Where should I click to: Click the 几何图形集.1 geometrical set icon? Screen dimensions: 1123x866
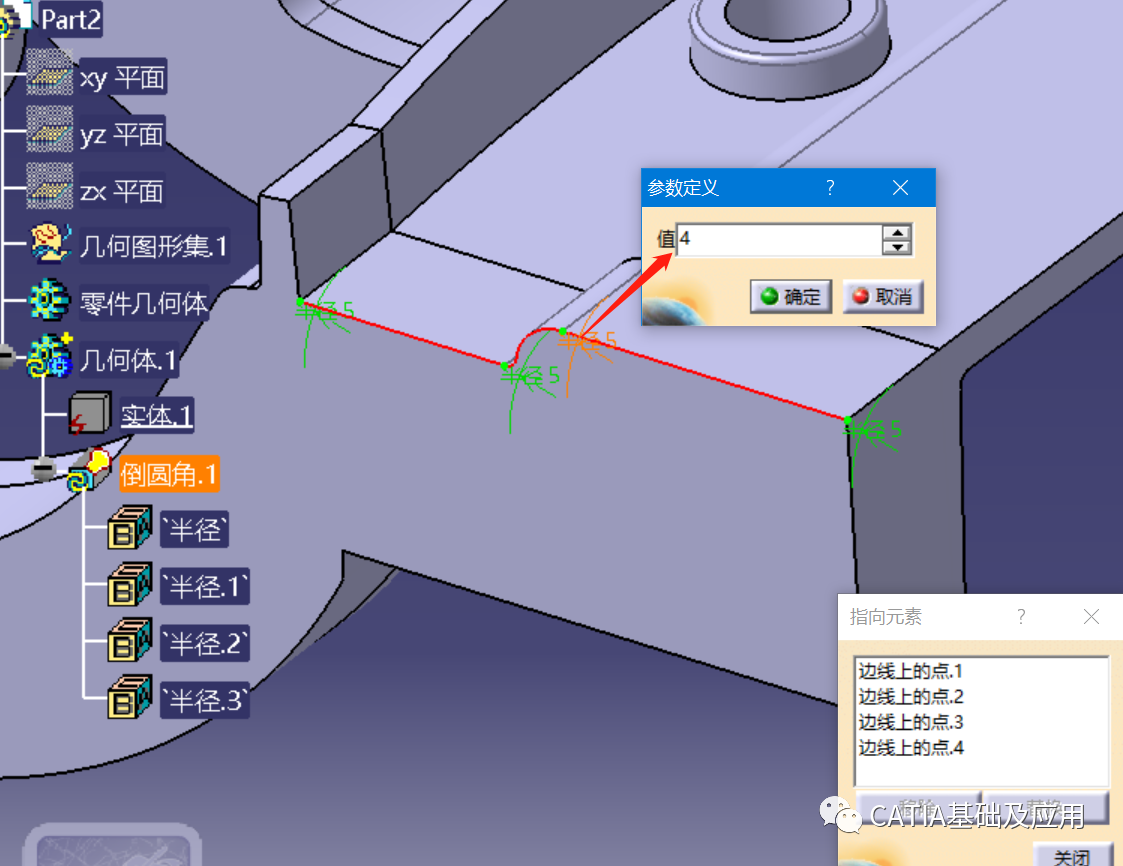click(50, 243)
